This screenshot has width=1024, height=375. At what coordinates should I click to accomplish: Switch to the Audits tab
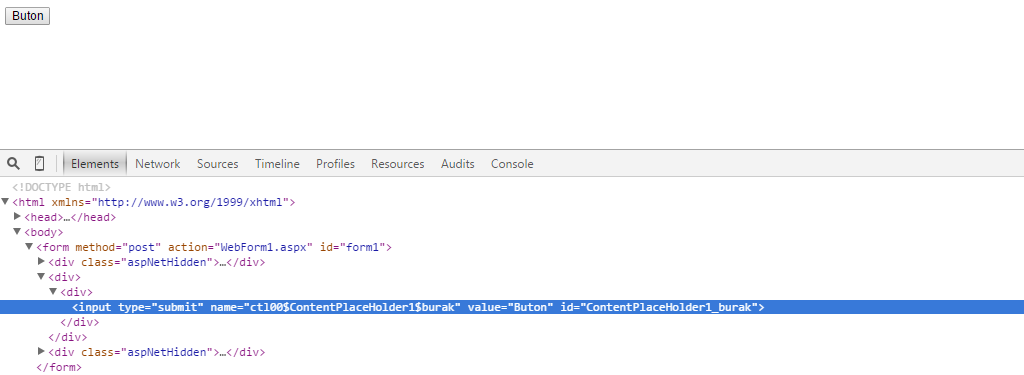pyautogui.click(x=458, y=164)
